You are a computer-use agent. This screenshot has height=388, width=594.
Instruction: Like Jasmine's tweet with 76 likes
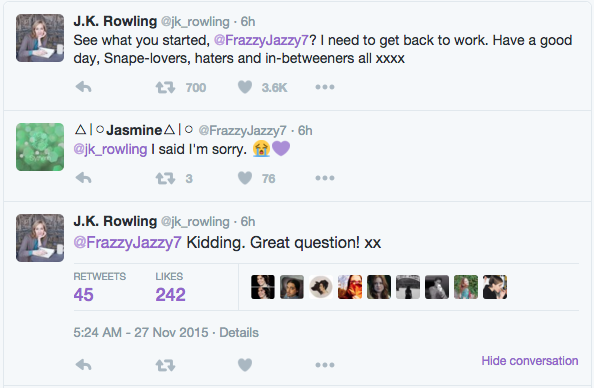245,178
